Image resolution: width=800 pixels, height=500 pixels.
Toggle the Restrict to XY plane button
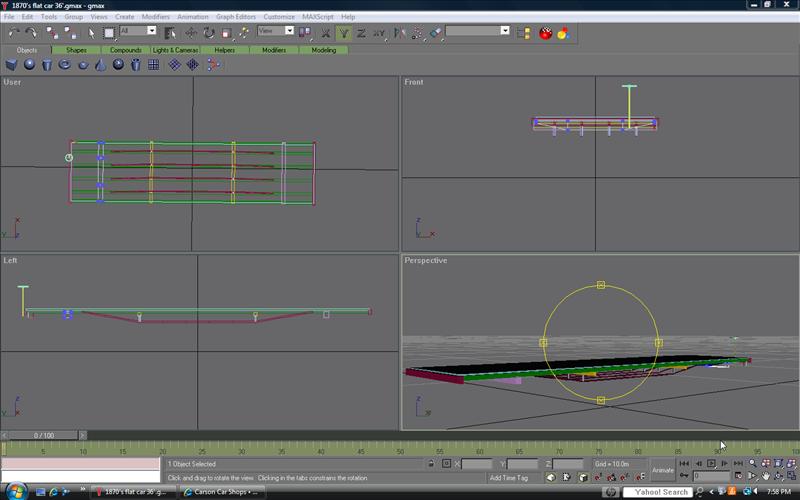click(x=379, y=33)
